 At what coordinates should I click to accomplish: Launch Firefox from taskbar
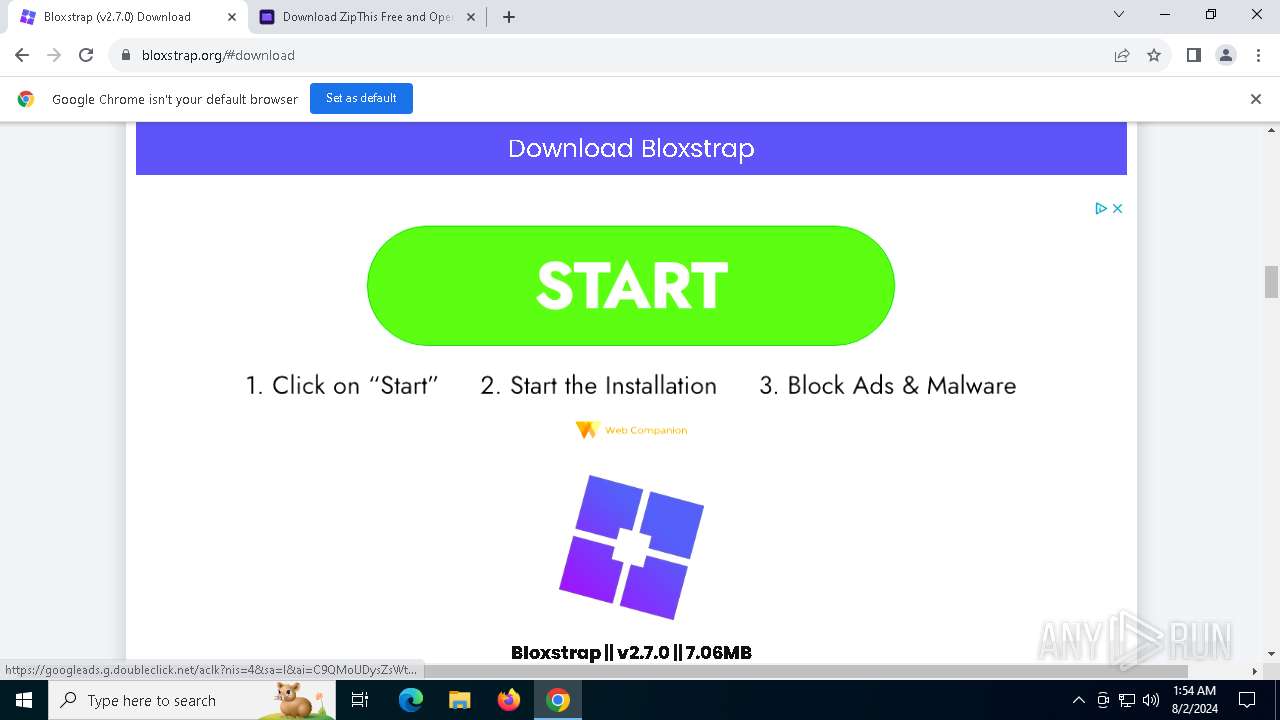point(509,700)
